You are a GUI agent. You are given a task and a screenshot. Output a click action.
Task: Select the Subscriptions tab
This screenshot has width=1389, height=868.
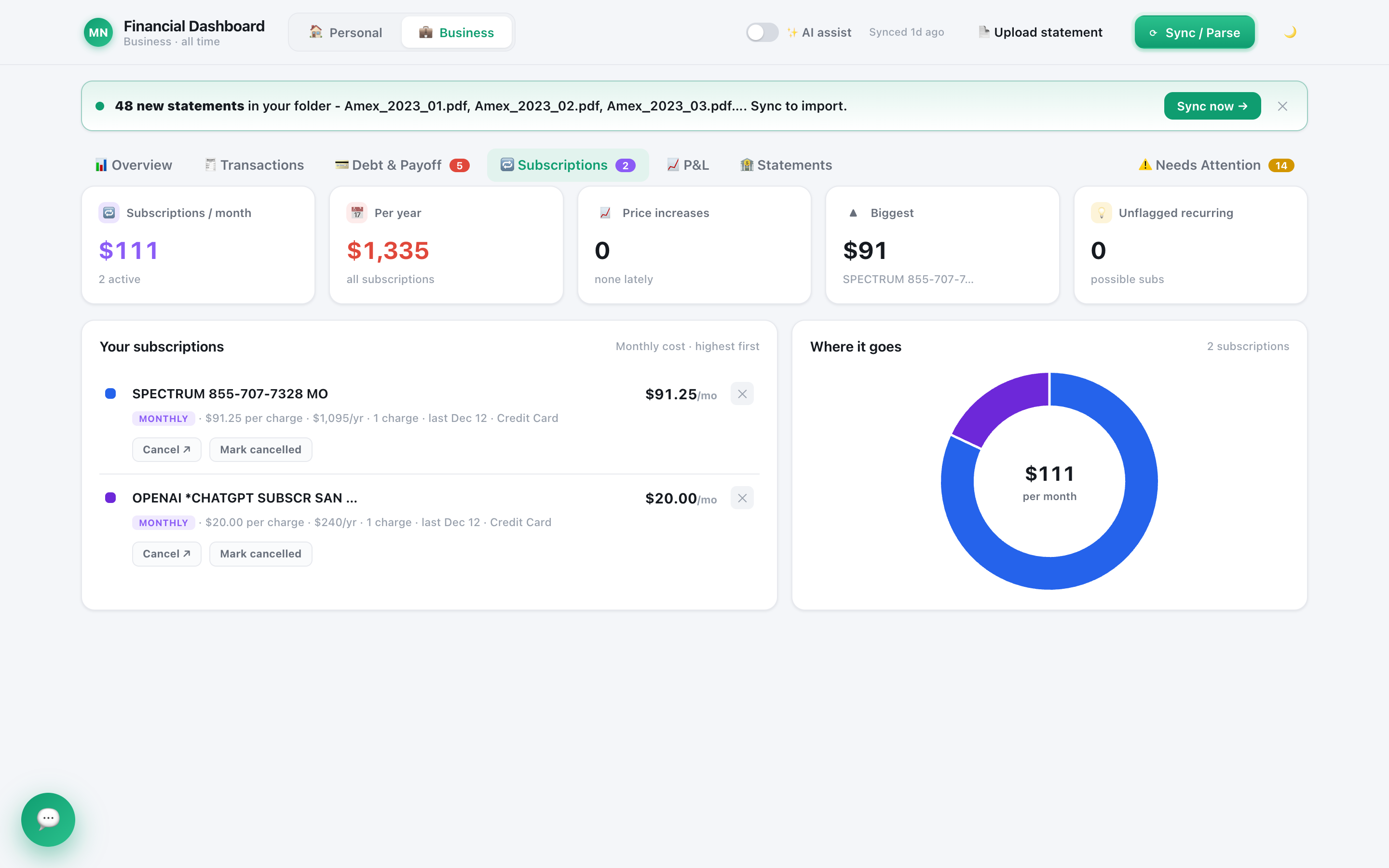pos(568,165)
